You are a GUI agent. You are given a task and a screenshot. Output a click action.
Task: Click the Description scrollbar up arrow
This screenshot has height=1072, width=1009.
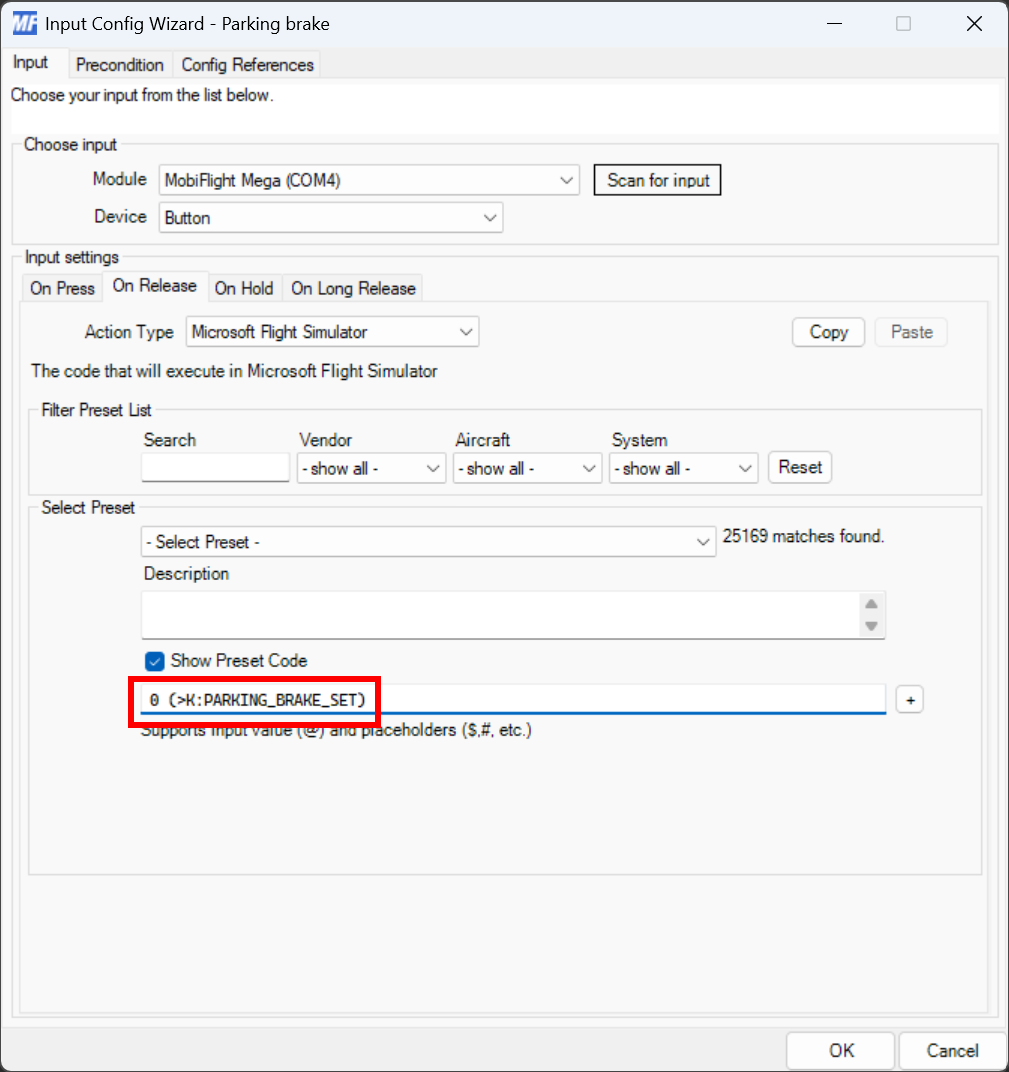pyautogui.click(x=871, y=604)
